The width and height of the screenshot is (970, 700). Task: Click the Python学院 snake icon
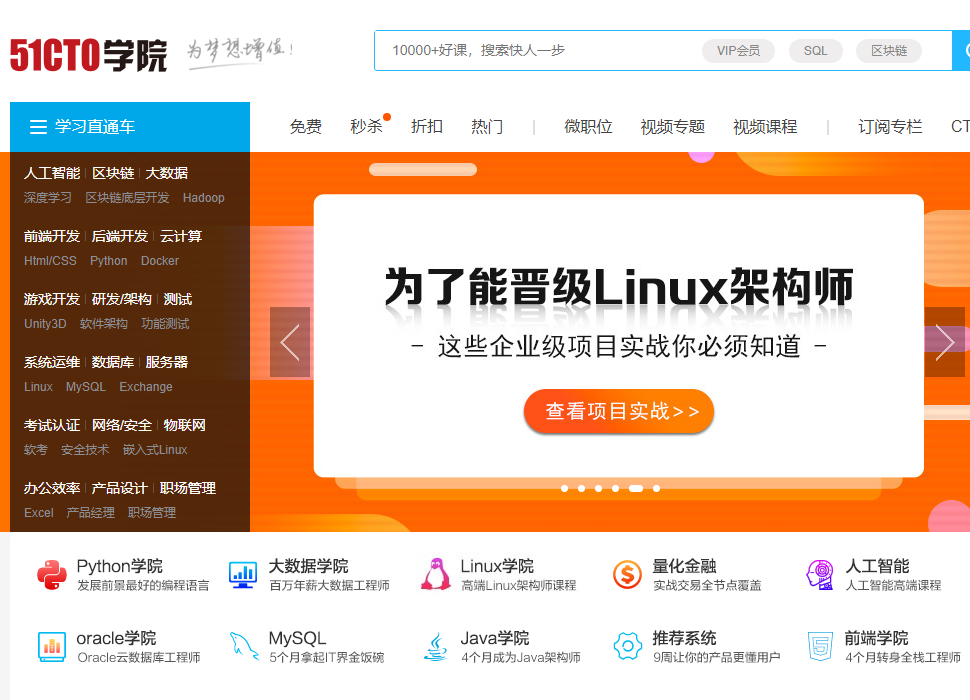point(52,574)
